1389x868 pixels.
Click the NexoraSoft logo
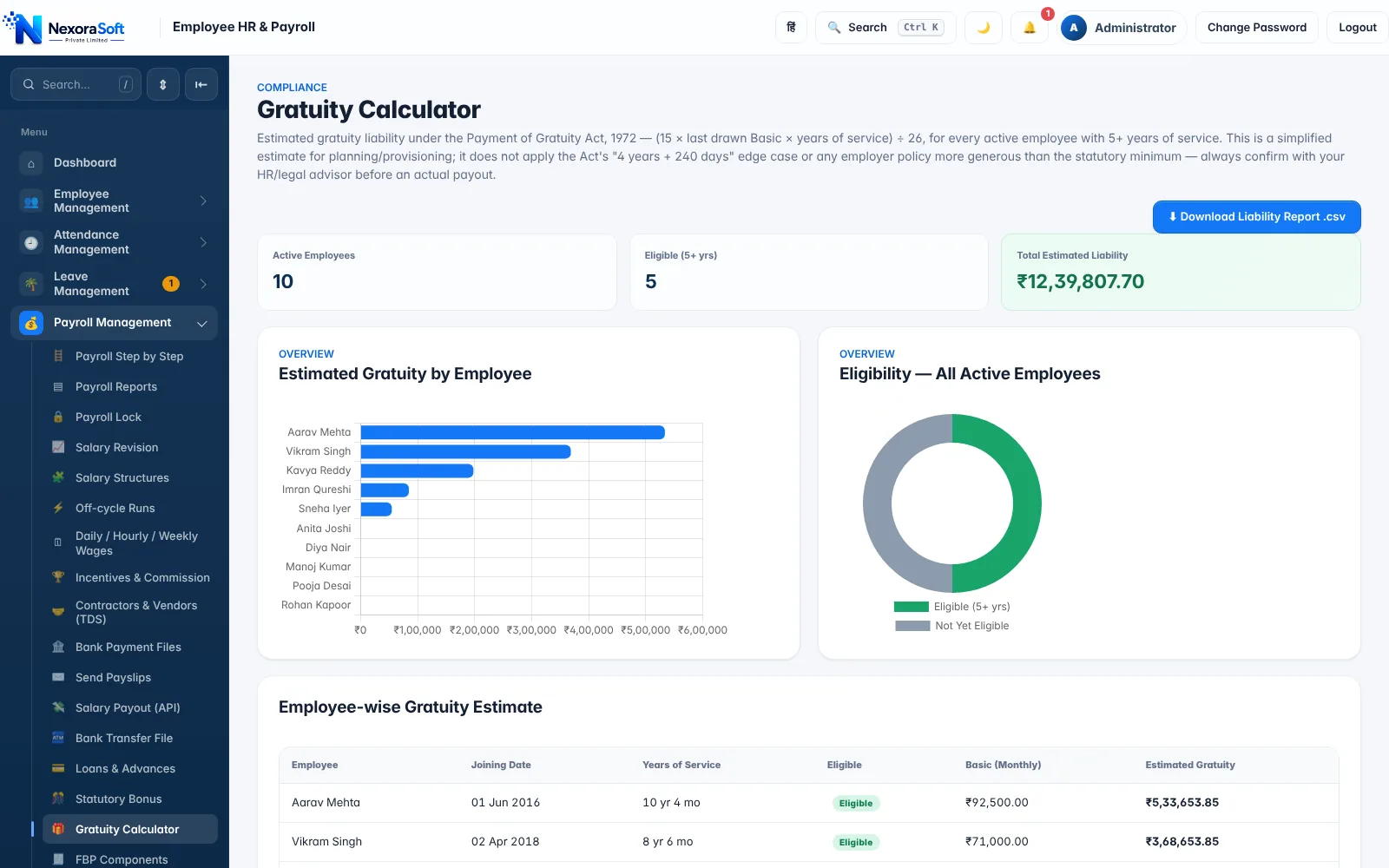tap(65, 28)
